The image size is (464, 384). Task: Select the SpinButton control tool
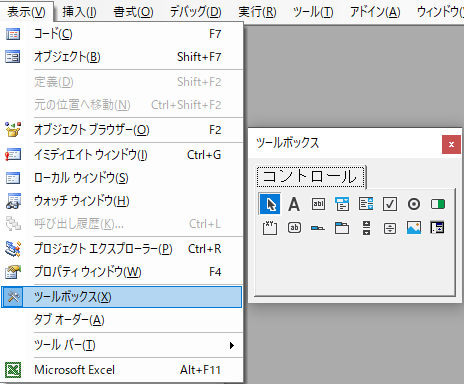coord(390,228)
